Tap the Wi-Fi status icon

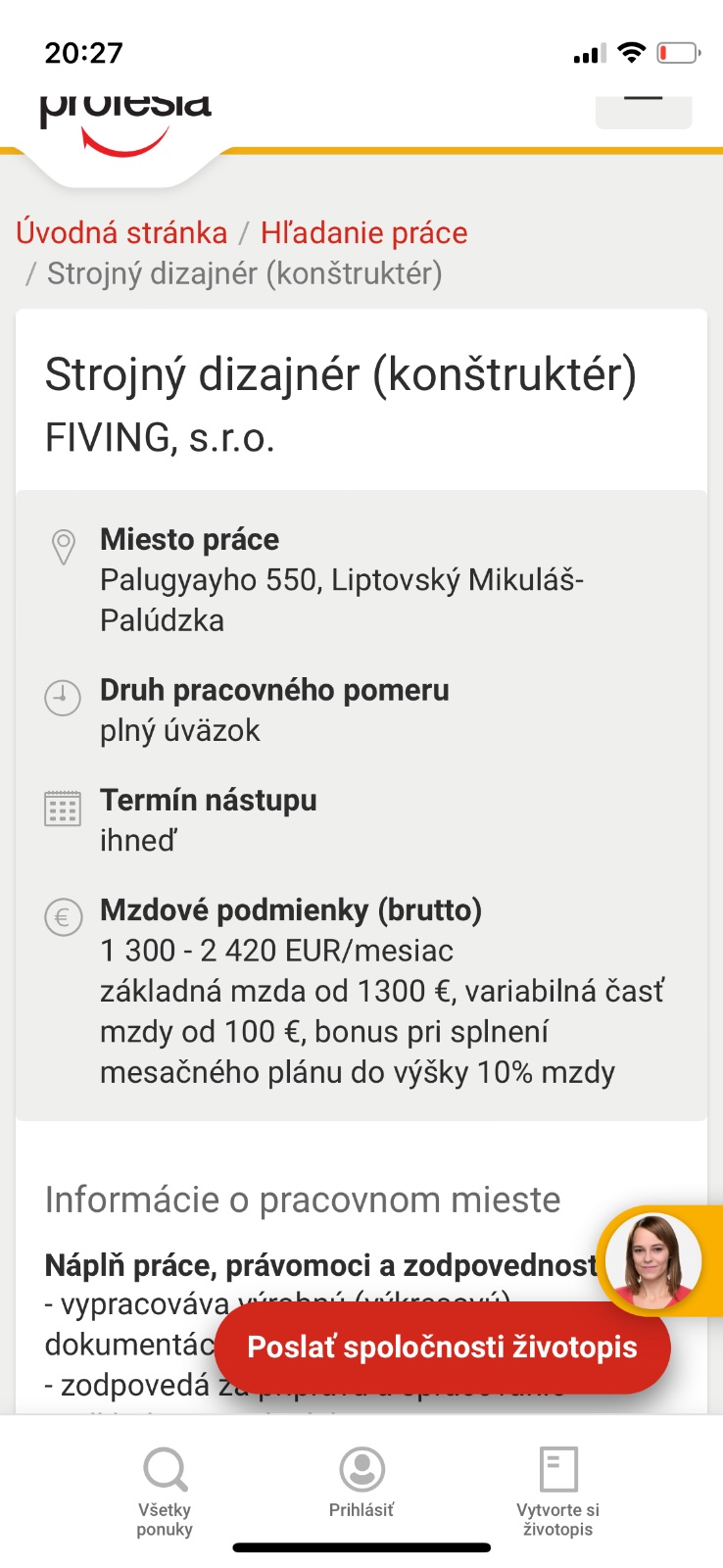632,53
